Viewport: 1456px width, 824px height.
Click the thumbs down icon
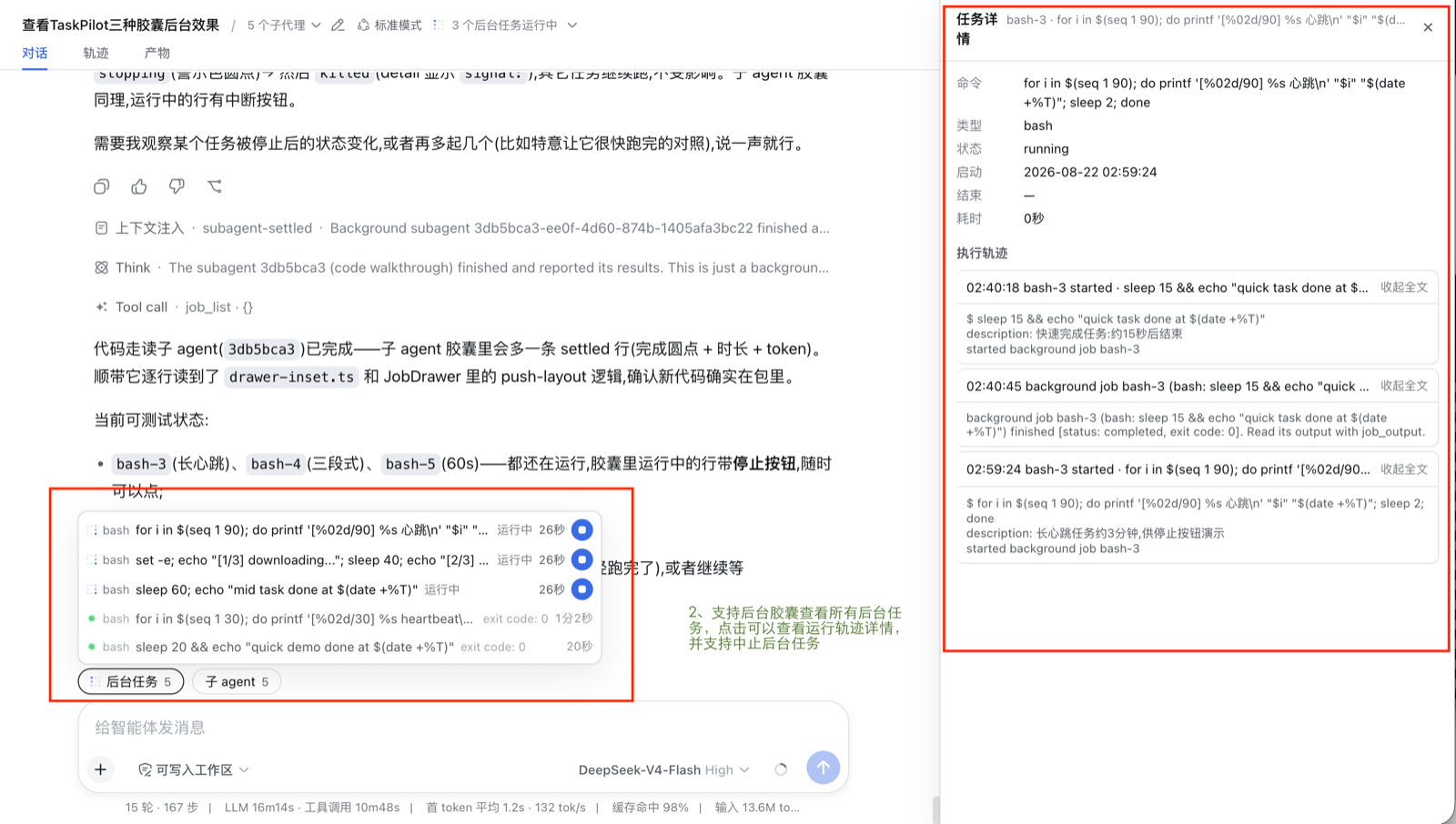coord(177,186)
